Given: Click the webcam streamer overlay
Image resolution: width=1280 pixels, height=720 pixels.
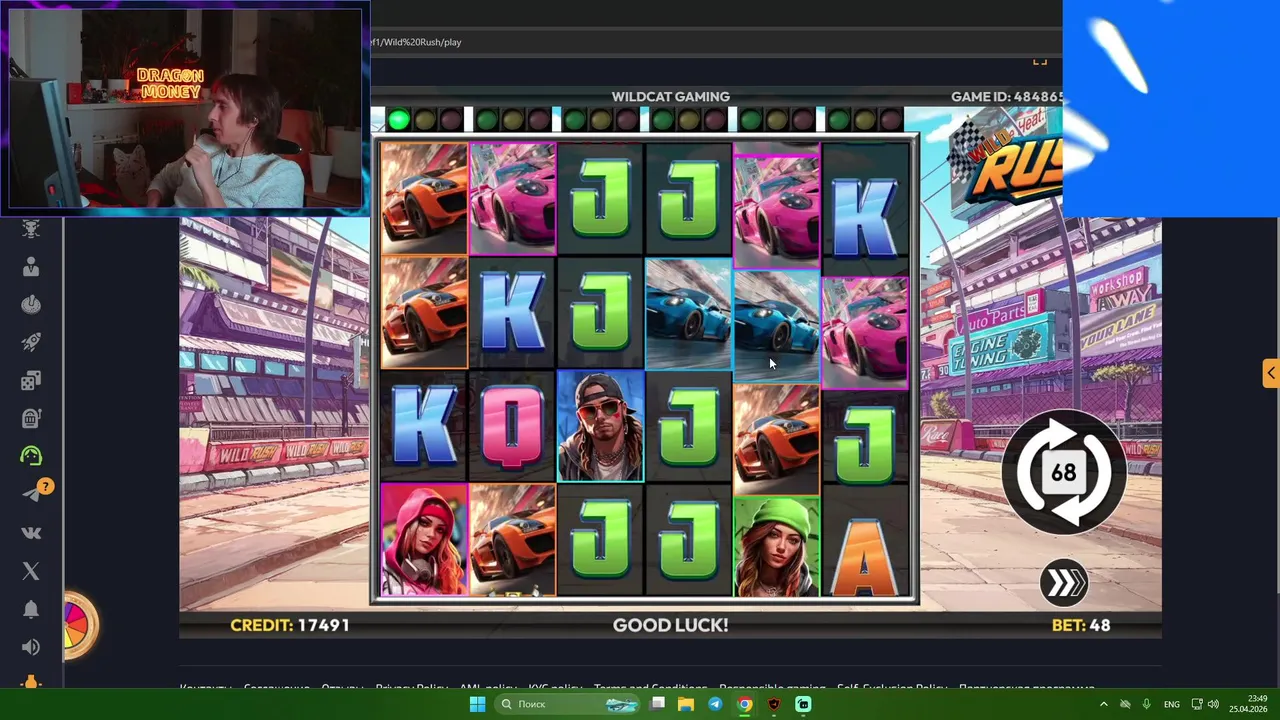Looking at the screenshot, I should pyautogui.click(x=185, y=108).
